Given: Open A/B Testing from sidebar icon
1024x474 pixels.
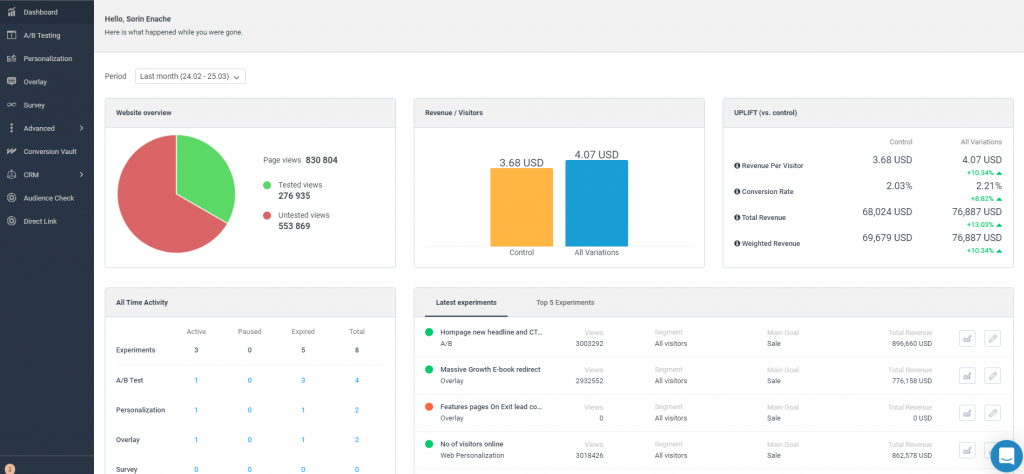Looking at the screenshot, I should (x=11, y=35).
